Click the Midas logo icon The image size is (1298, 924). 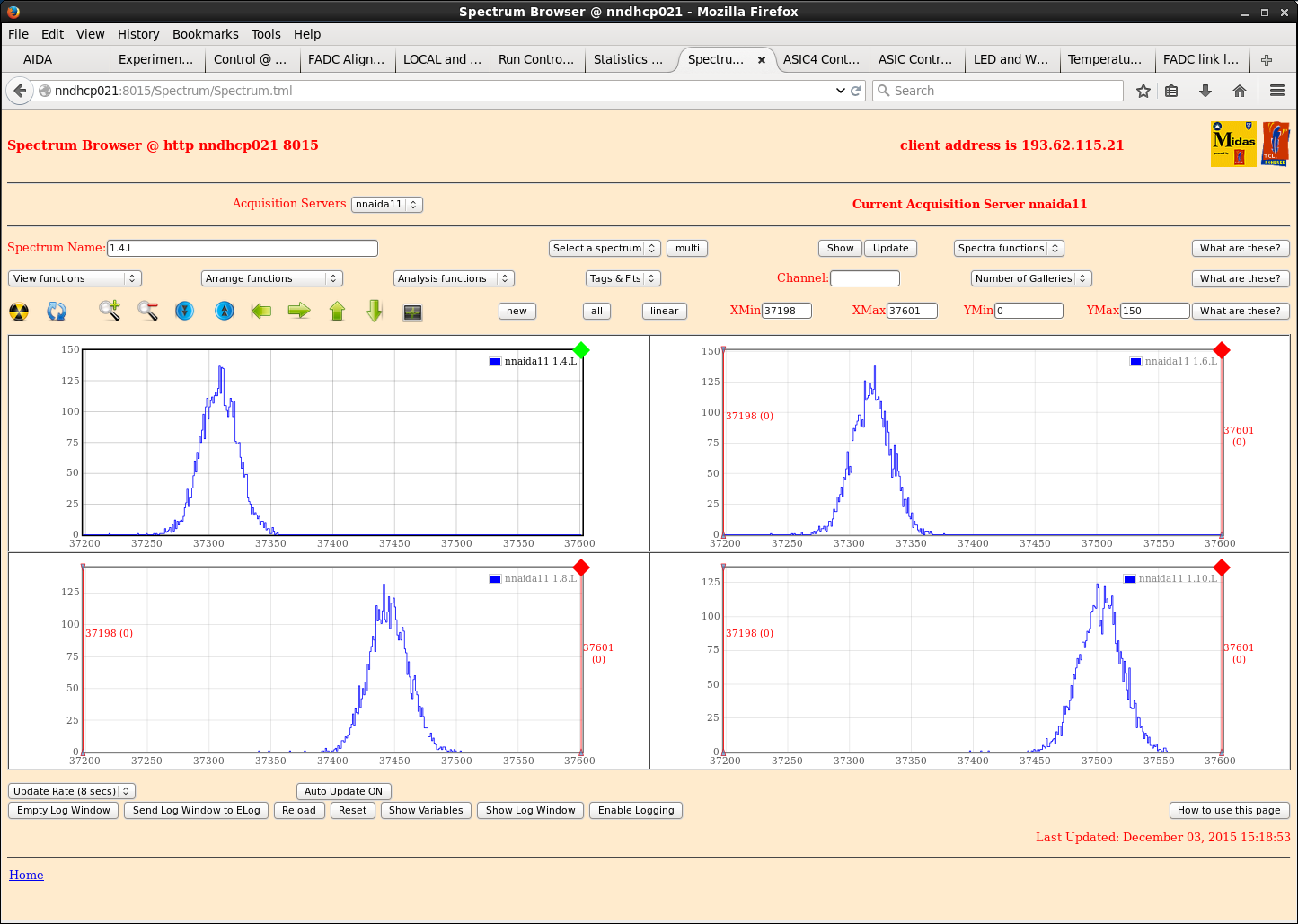[1233, 144]
